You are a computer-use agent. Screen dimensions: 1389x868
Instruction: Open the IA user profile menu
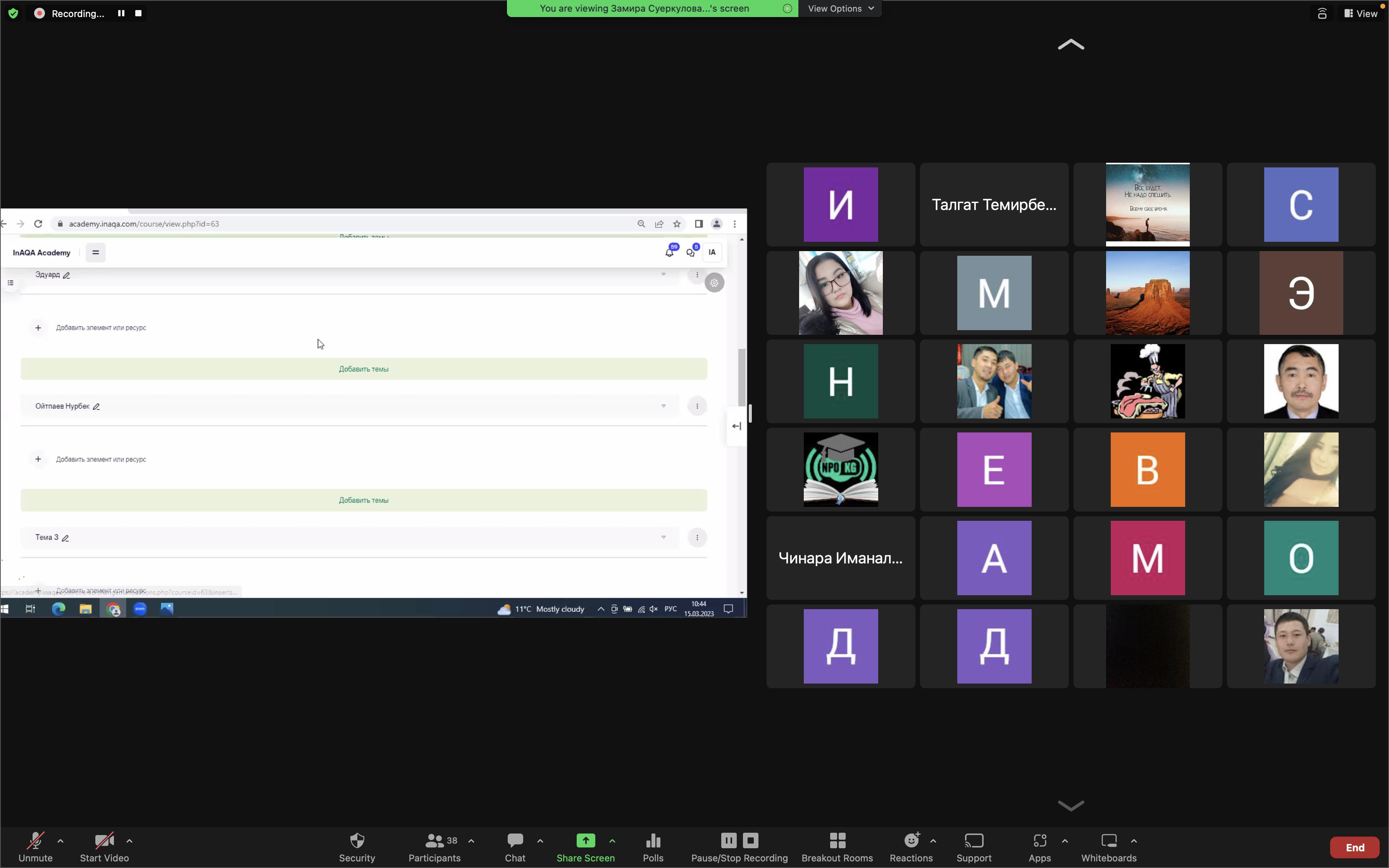point(712,252)
